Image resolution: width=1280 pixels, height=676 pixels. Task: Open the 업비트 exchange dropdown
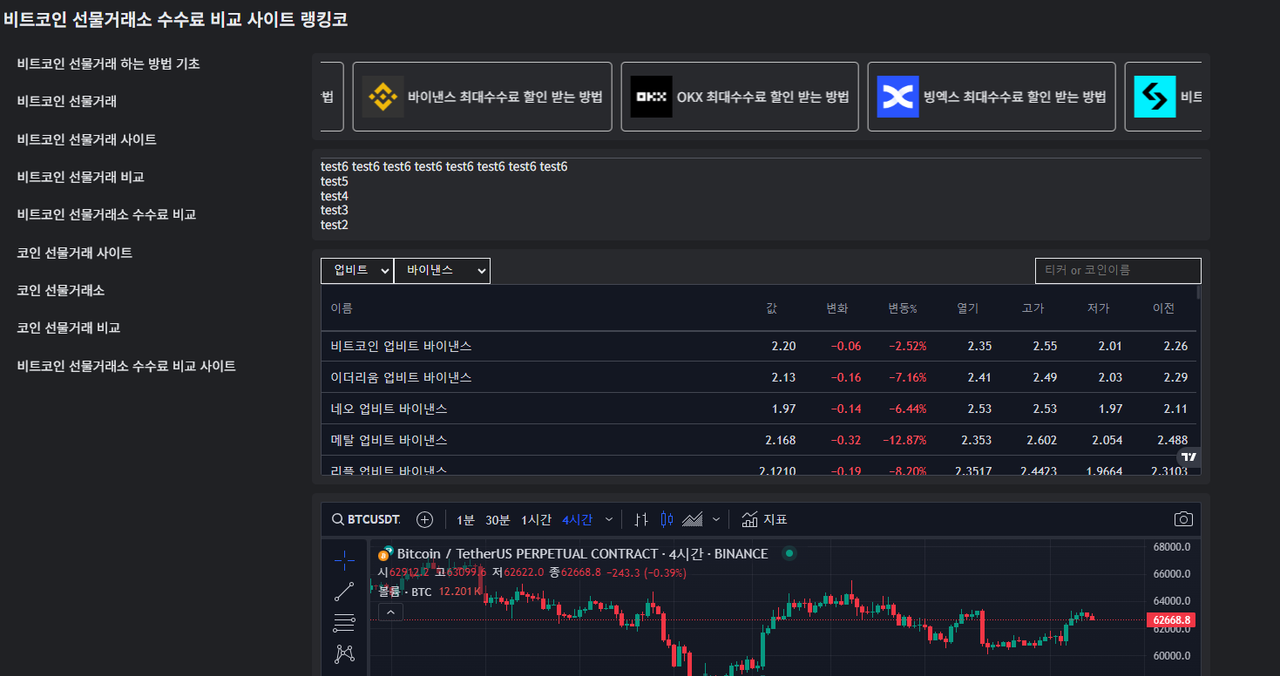pyautogui.click(x=357, y=271)
